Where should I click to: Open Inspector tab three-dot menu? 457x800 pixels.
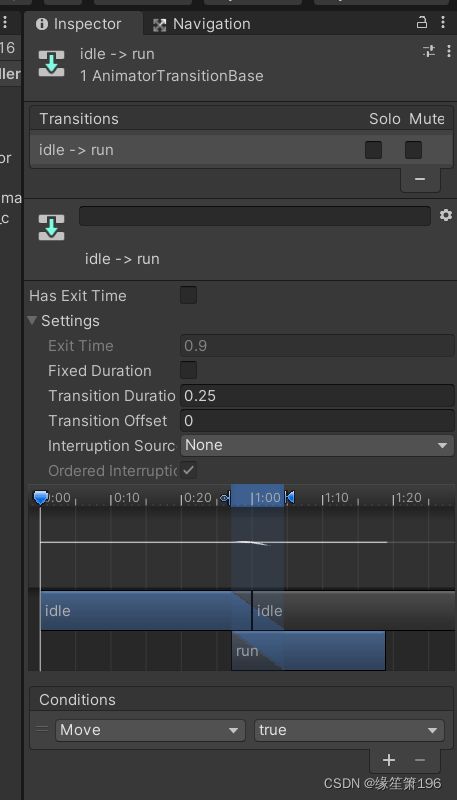coord(442,22)
